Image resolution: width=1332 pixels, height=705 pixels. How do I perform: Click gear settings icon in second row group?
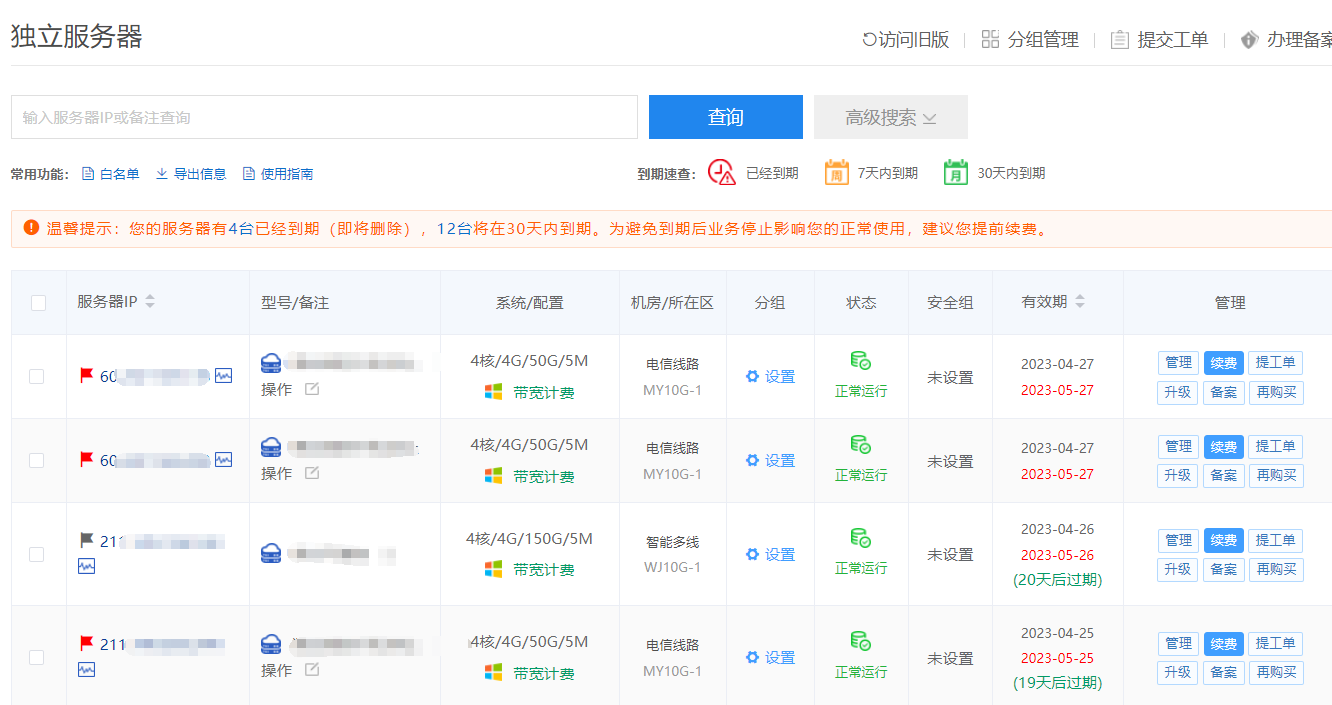tap(753, 461)
